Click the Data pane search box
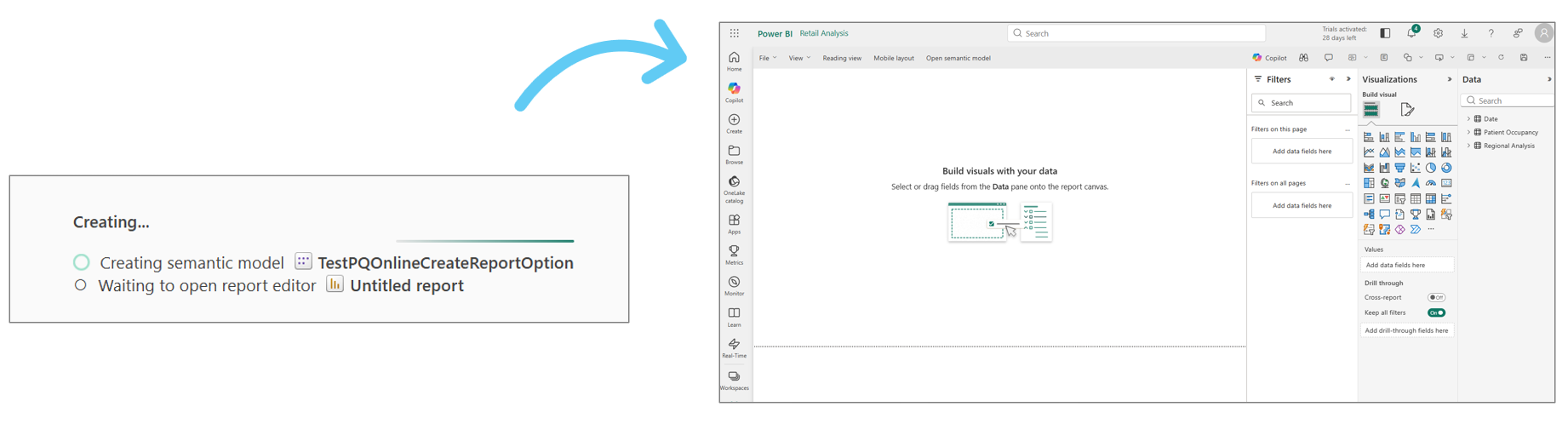Viewport: 1568px width, 424px height. (x=1508, y=100)
